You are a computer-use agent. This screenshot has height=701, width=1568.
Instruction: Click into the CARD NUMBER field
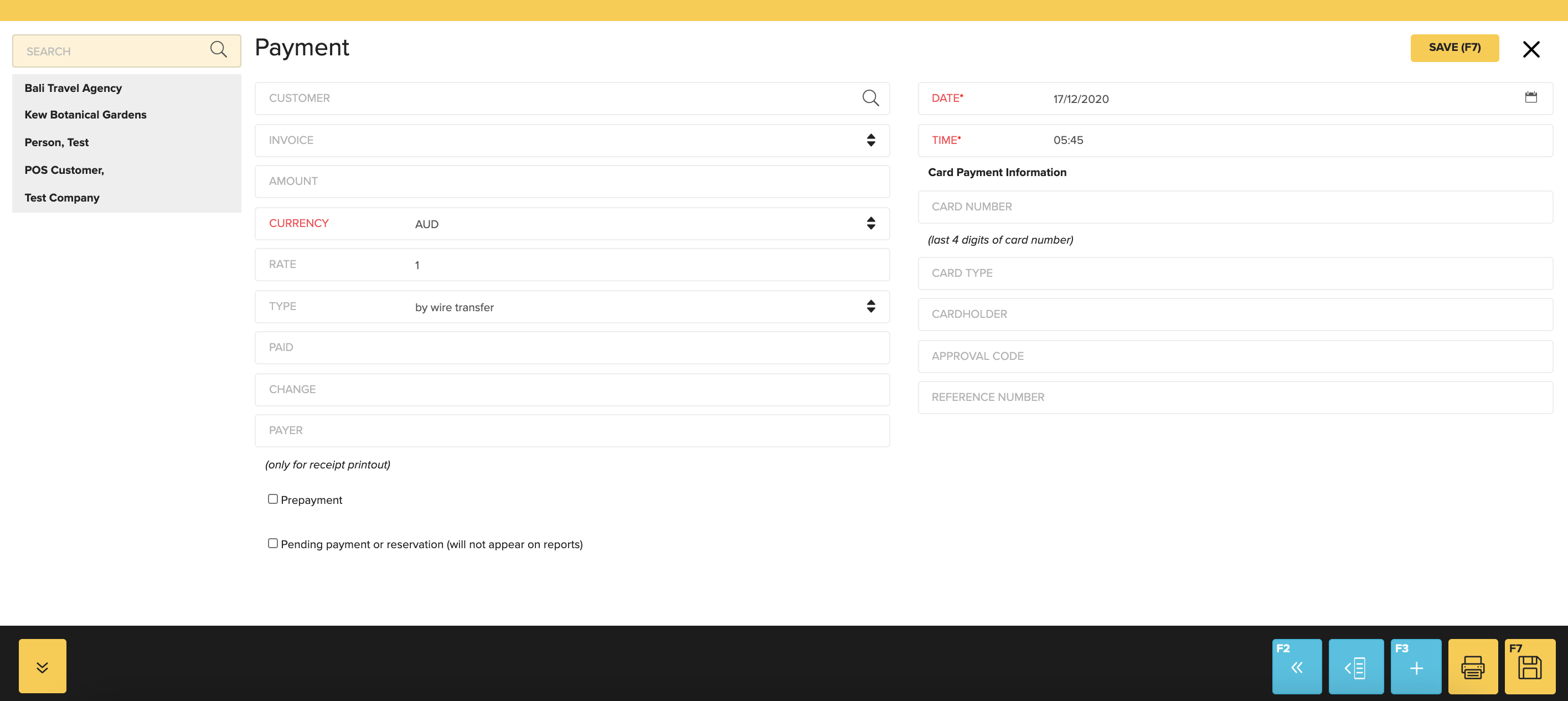coord(1235,207)
